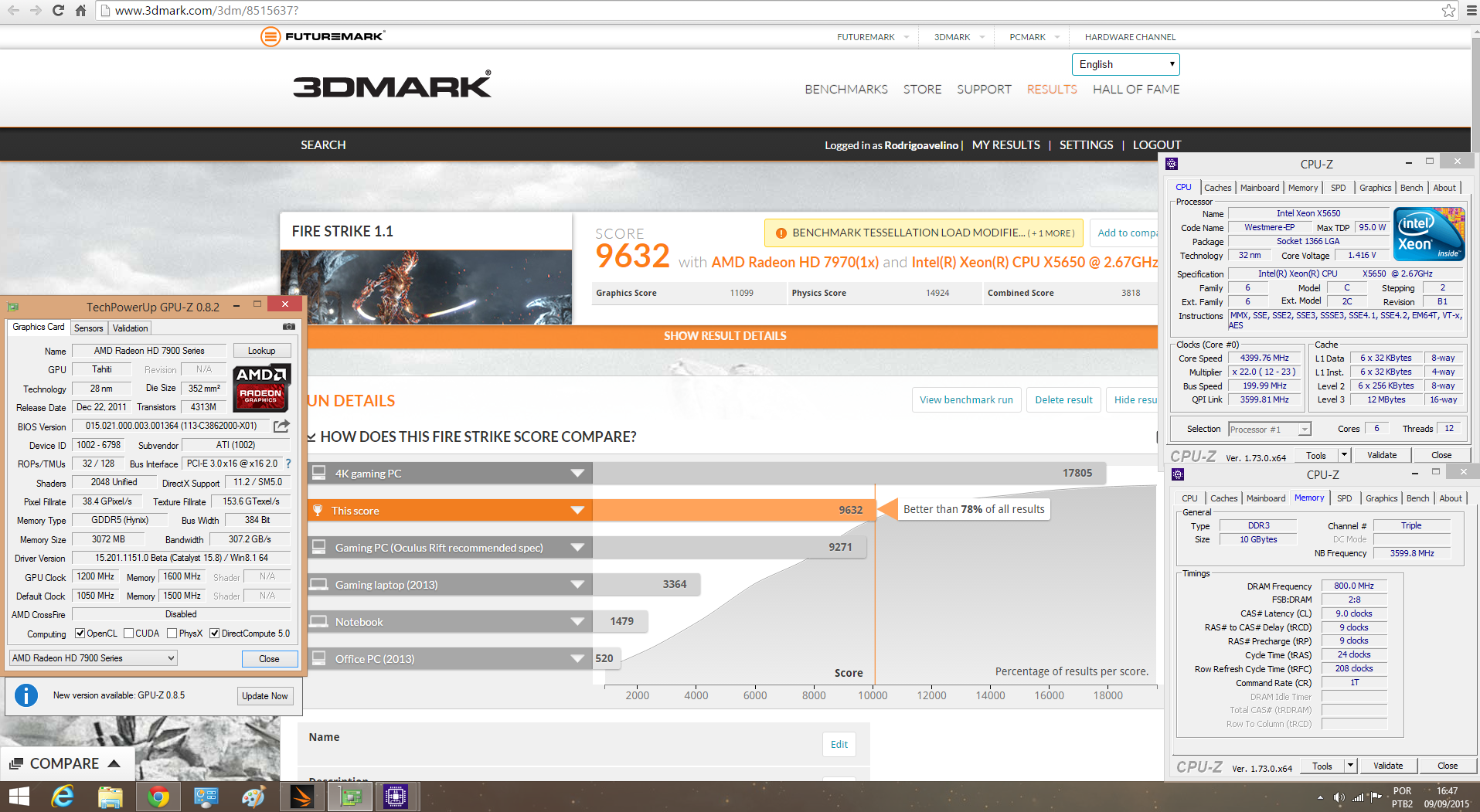Click the AMD Radeon Graphics logo in GPU-Z
1480x812 pixels.
tap(262, 387)
